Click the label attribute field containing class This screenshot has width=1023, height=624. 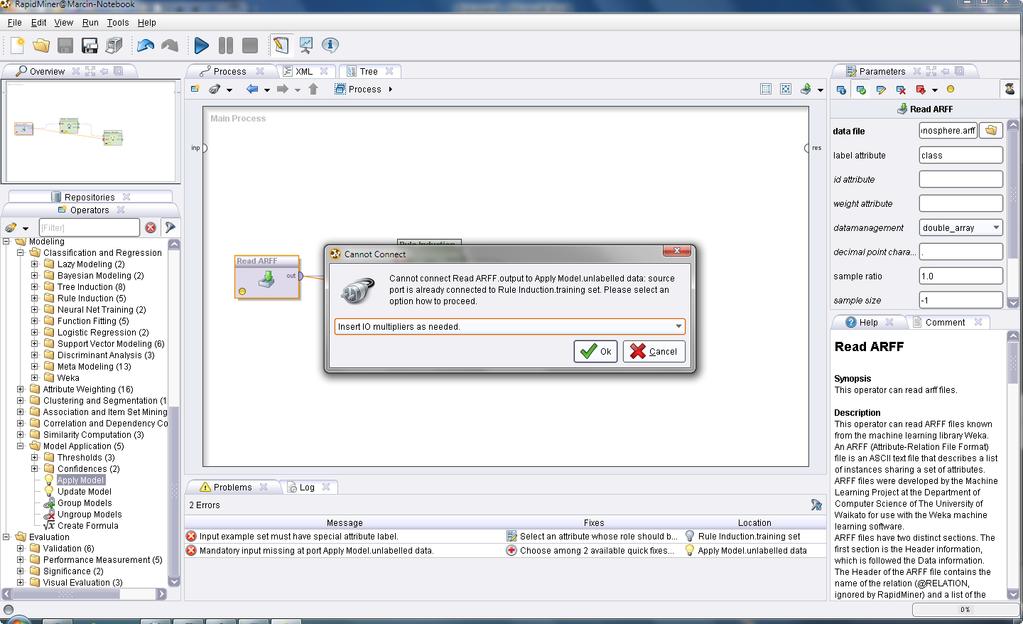coord(960,155)
